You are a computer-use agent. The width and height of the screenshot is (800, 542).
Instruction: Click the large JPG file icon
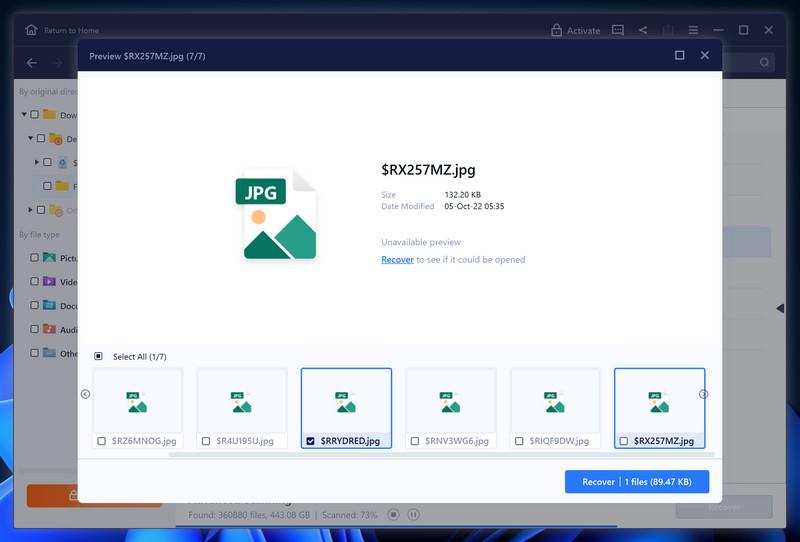pyautogui.click(x=276, y=215)
